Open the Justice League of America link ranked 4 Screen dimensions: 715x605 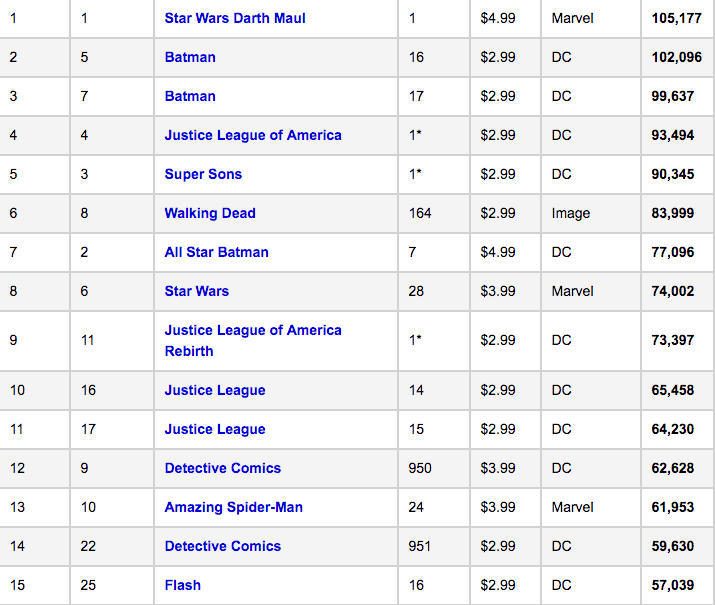click(253, 135)
